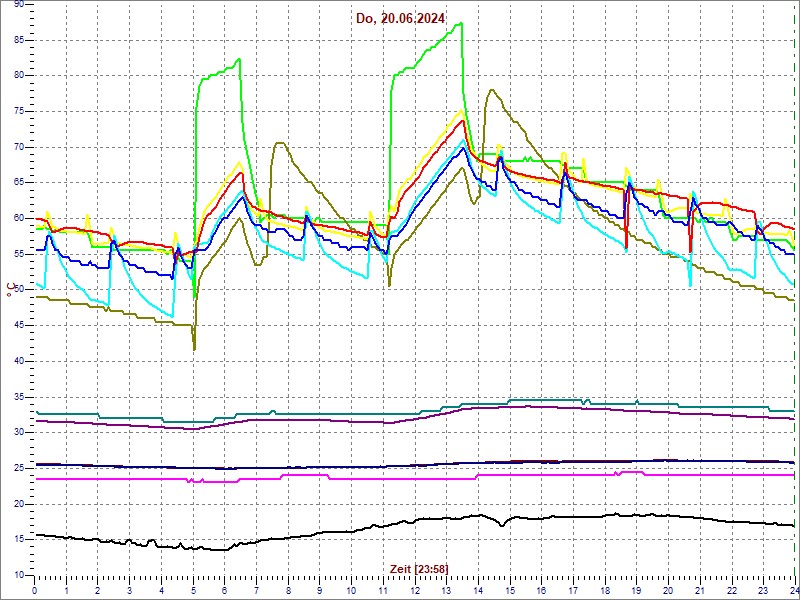Click the magenta curve's step-up near hour 8

click(282, 476)
